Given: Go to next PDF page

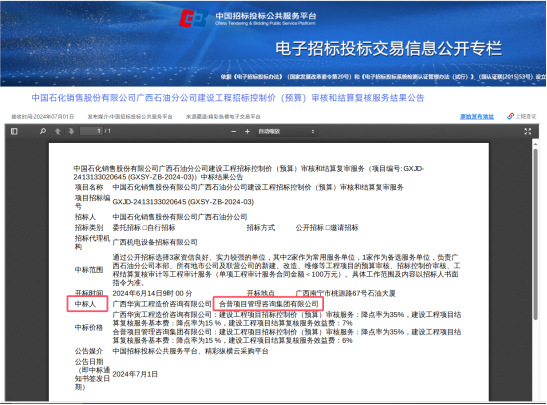Looking at the screenshot, I should [x=72, y=132].
